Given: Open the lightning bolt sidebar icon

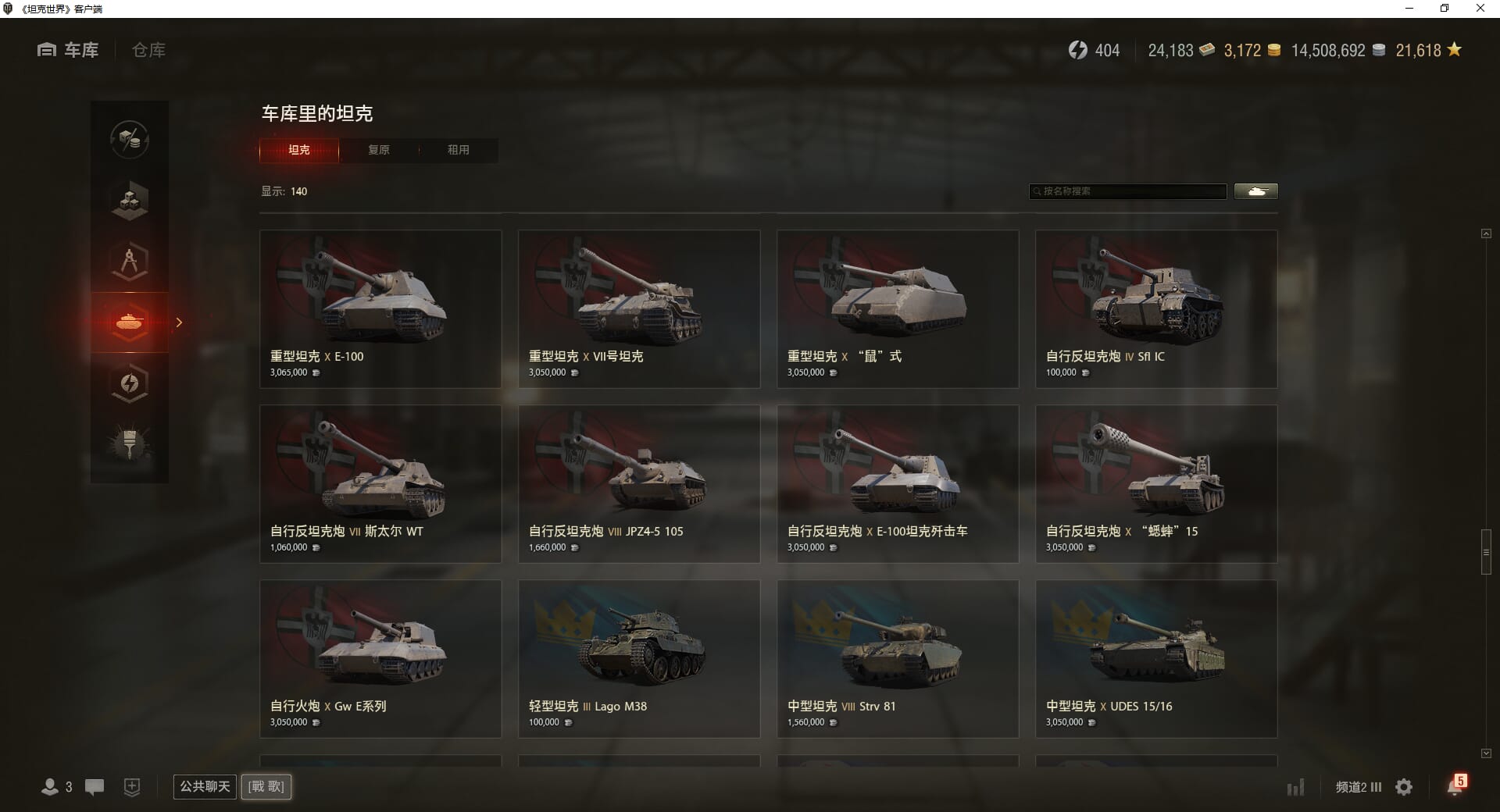Looking at the screenshot, I should [130, 383].
